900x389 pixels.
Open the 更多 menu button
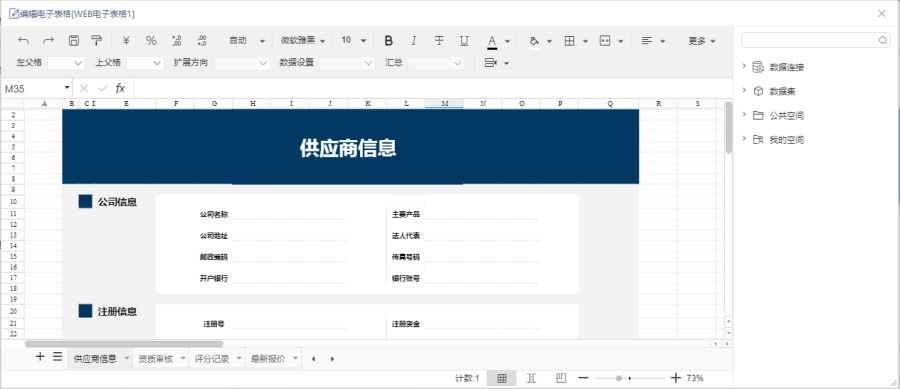pos(702,41)
